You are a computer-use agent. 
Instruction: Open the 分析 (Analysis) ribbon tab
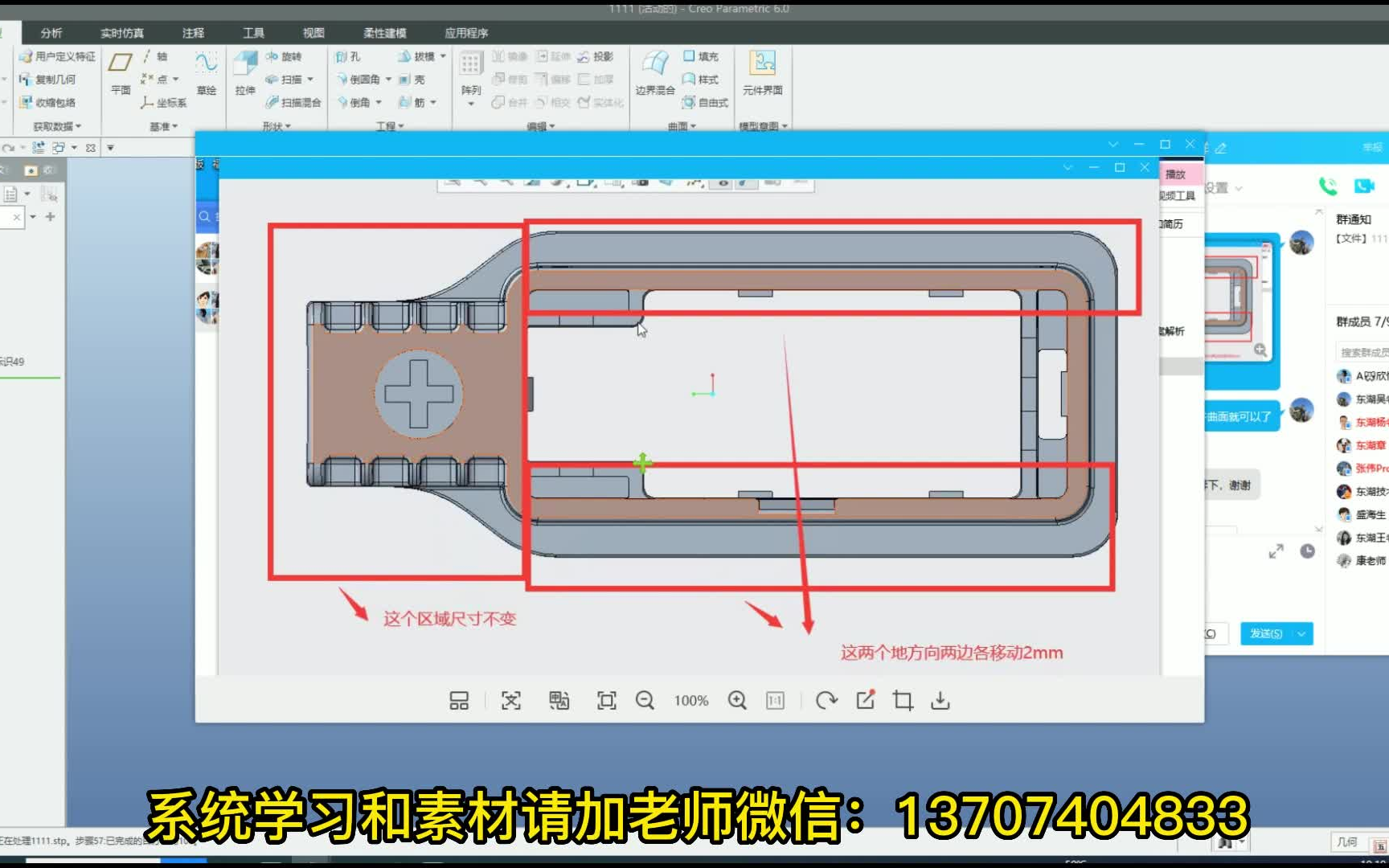51,33
